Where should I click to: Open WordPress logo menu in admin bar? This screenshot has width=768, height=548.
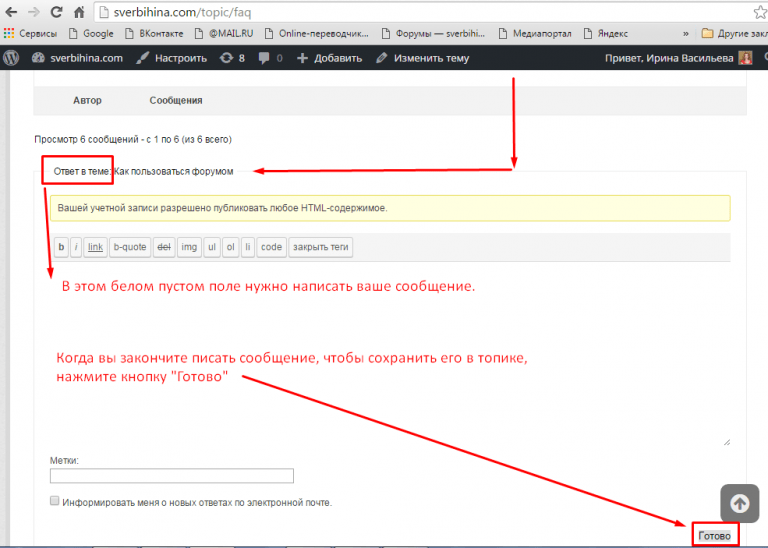[11, 58]
